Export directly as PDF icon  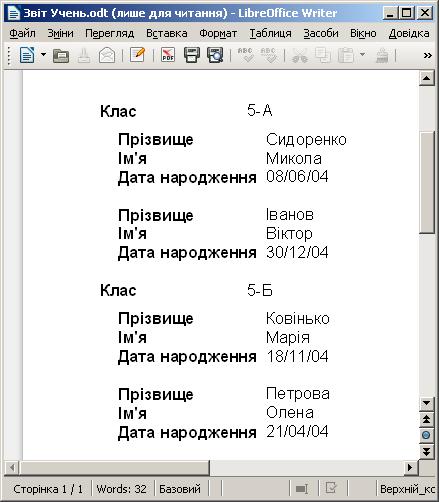[168, 55]
